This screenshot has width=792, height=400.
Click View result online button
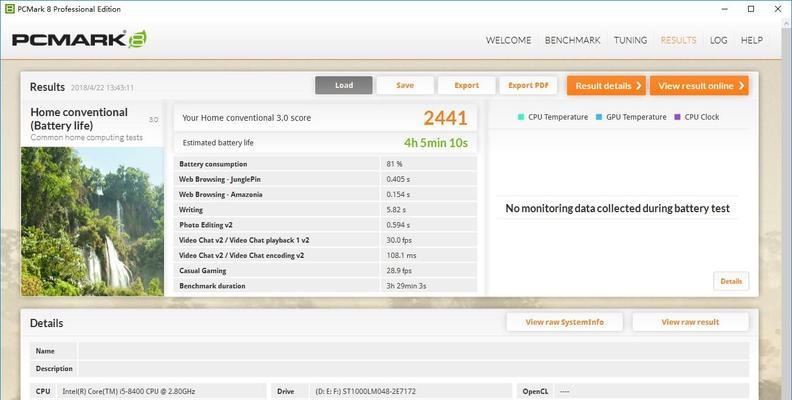tap(700, 86)
